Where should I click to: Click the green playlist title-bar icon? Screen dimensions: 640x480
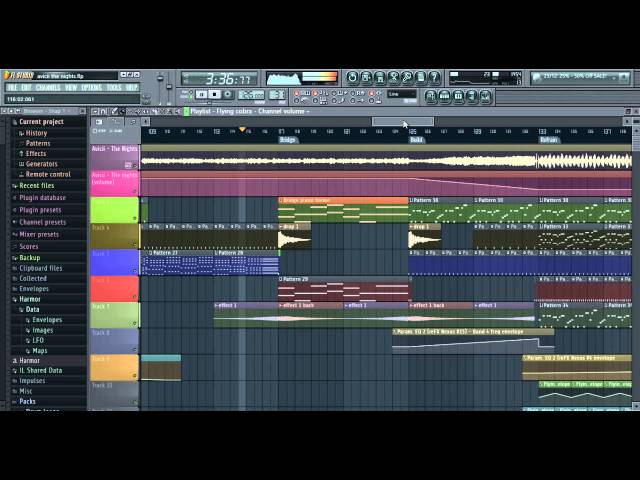click(x=187, y=111)
